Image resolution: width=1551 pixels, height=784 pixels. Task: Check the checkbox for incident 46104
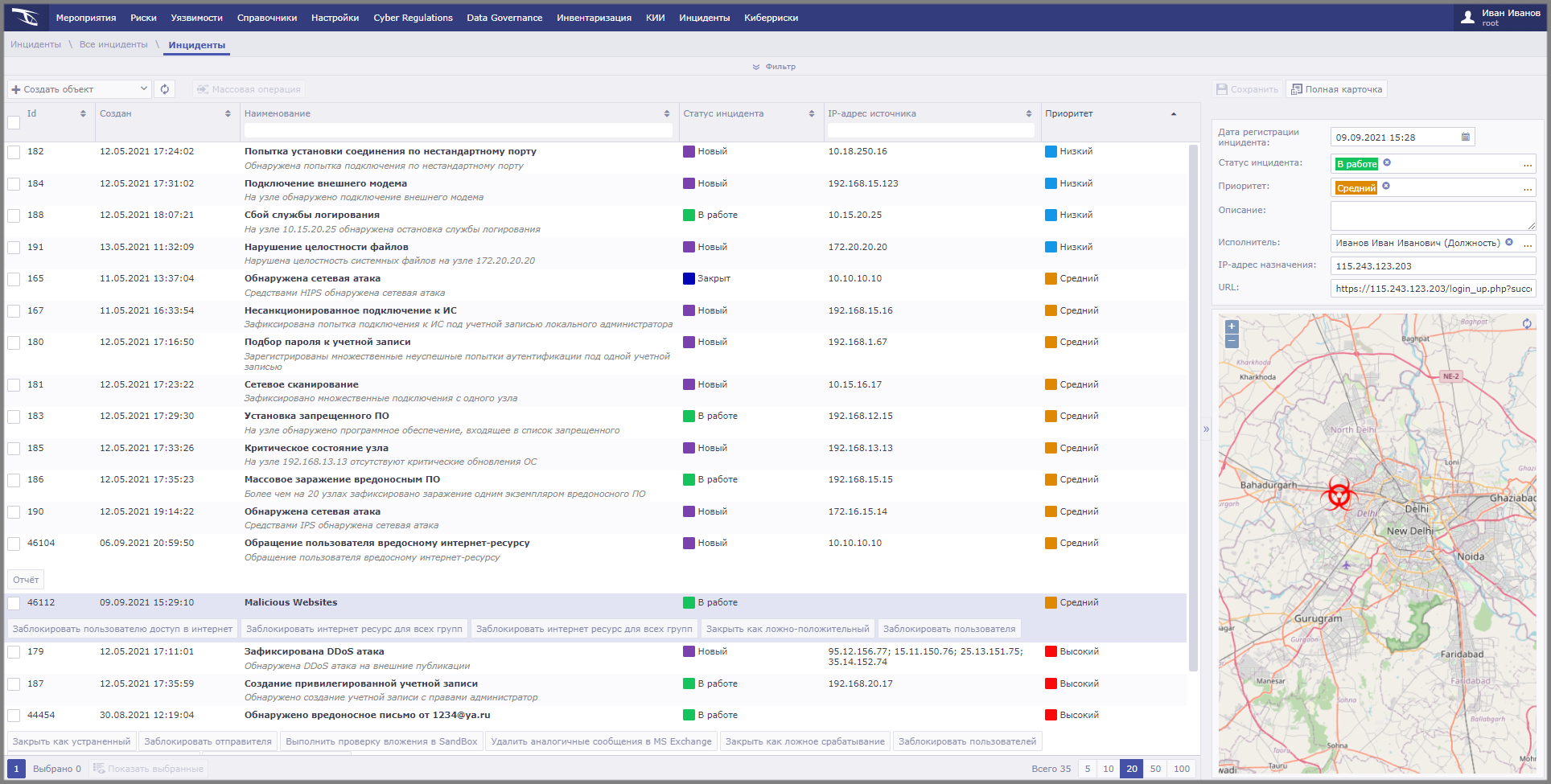click(x=13, y=544)
